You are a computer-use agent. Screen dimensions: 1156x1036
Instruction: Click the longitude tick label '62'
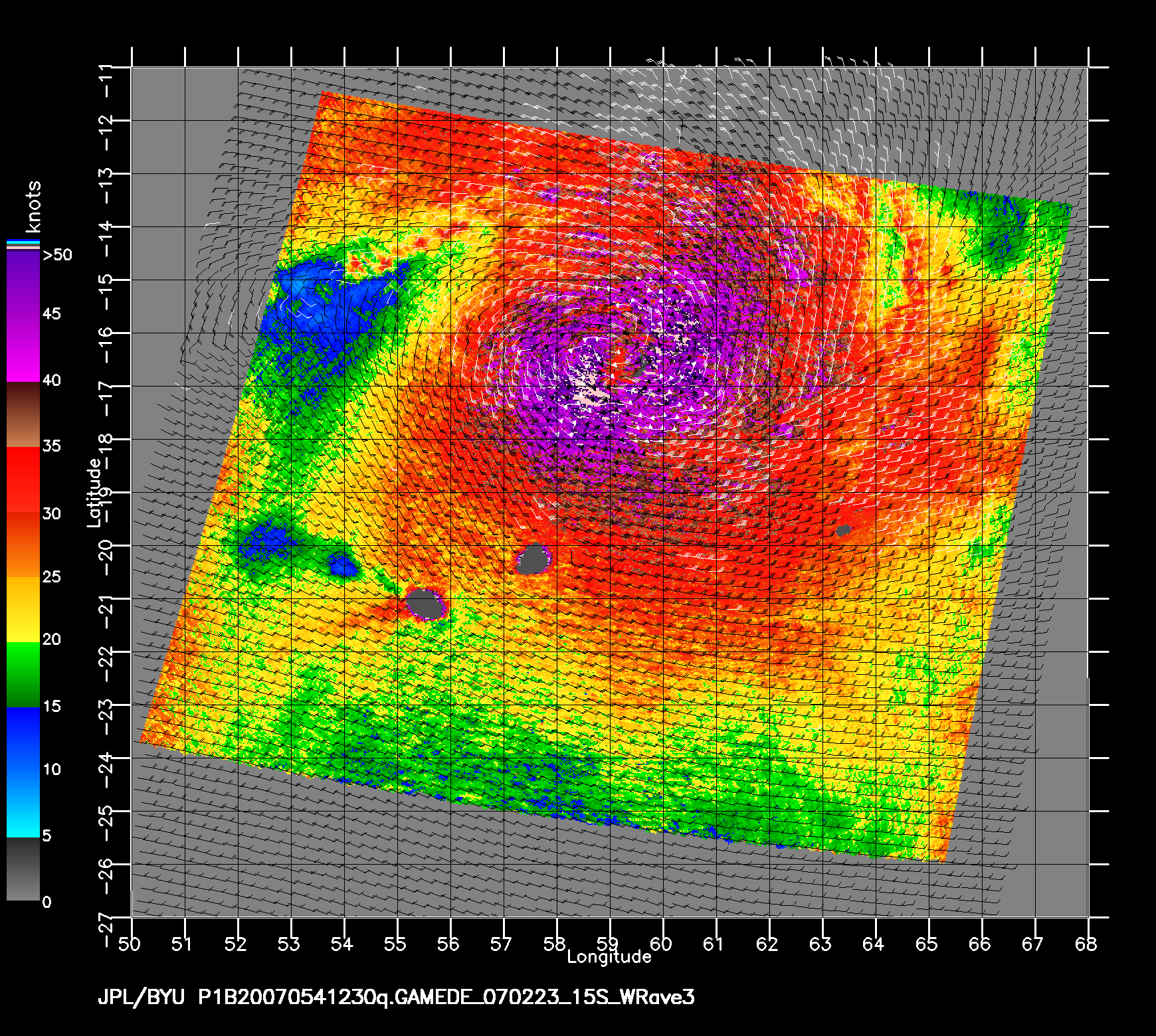click(x=767, y=944)
